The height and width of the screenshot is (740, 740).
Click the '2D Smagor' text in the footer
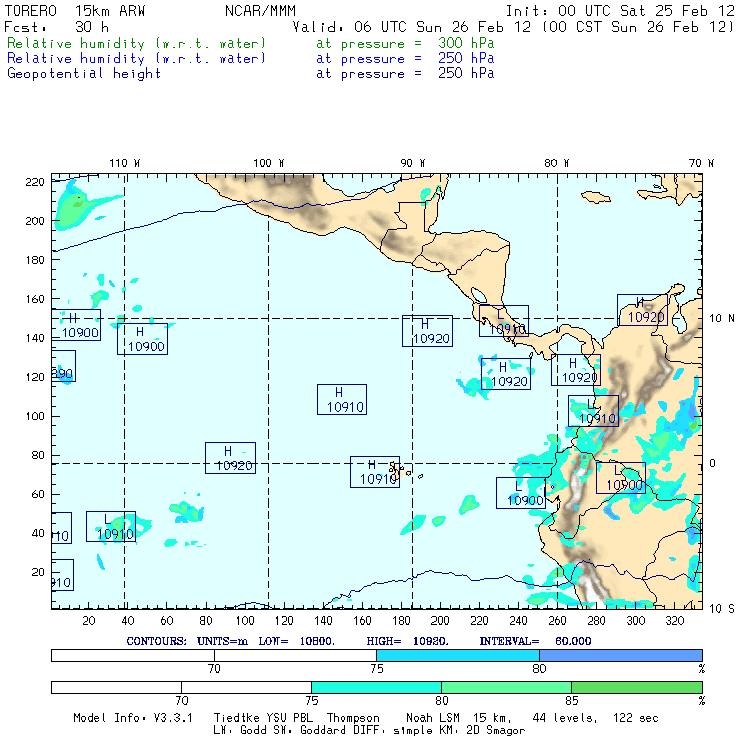point(495,730)
